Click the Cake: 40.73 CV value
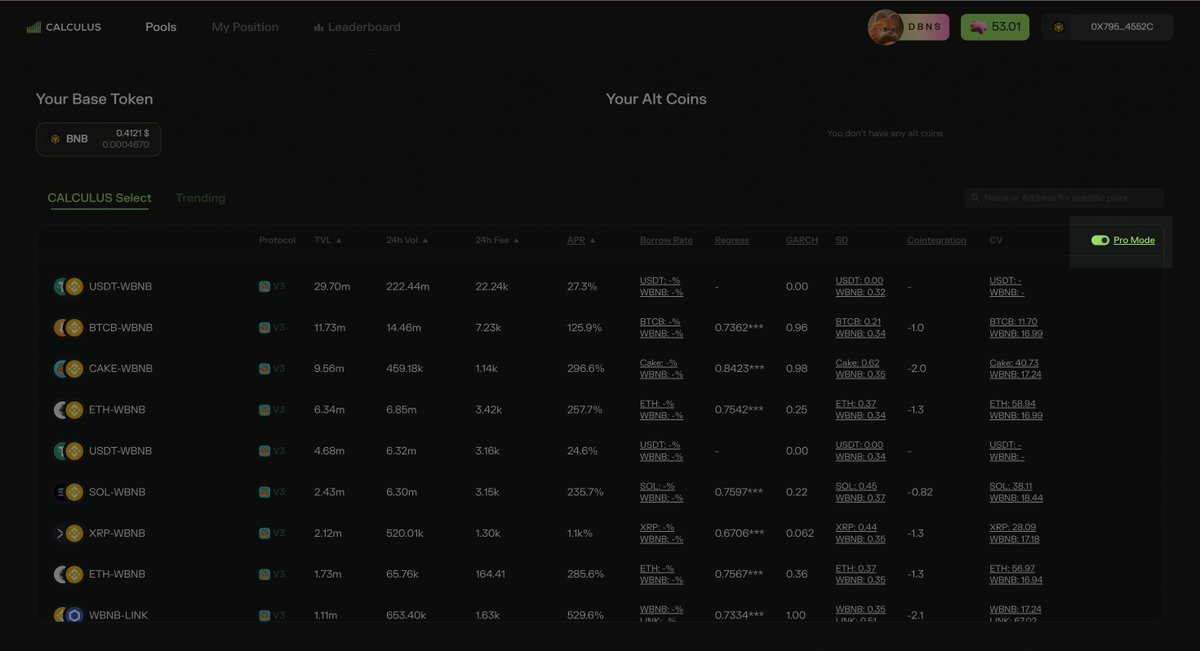This screenshot has width=1200, height=651. [1014, 363]
